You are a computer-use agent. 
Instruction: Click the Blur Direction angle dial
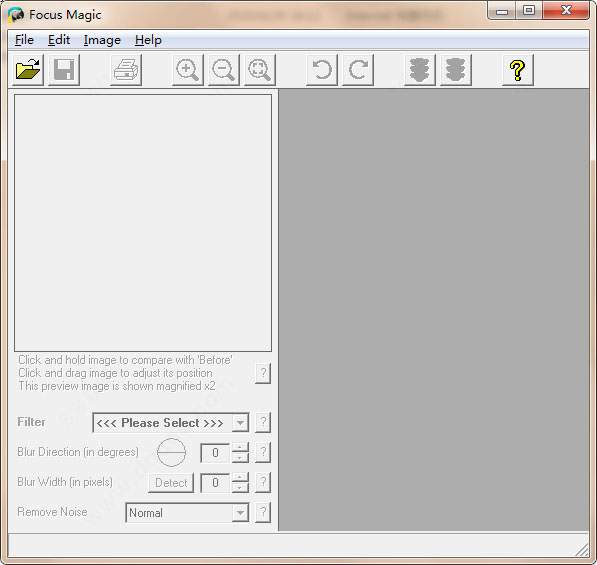point(171,452)
